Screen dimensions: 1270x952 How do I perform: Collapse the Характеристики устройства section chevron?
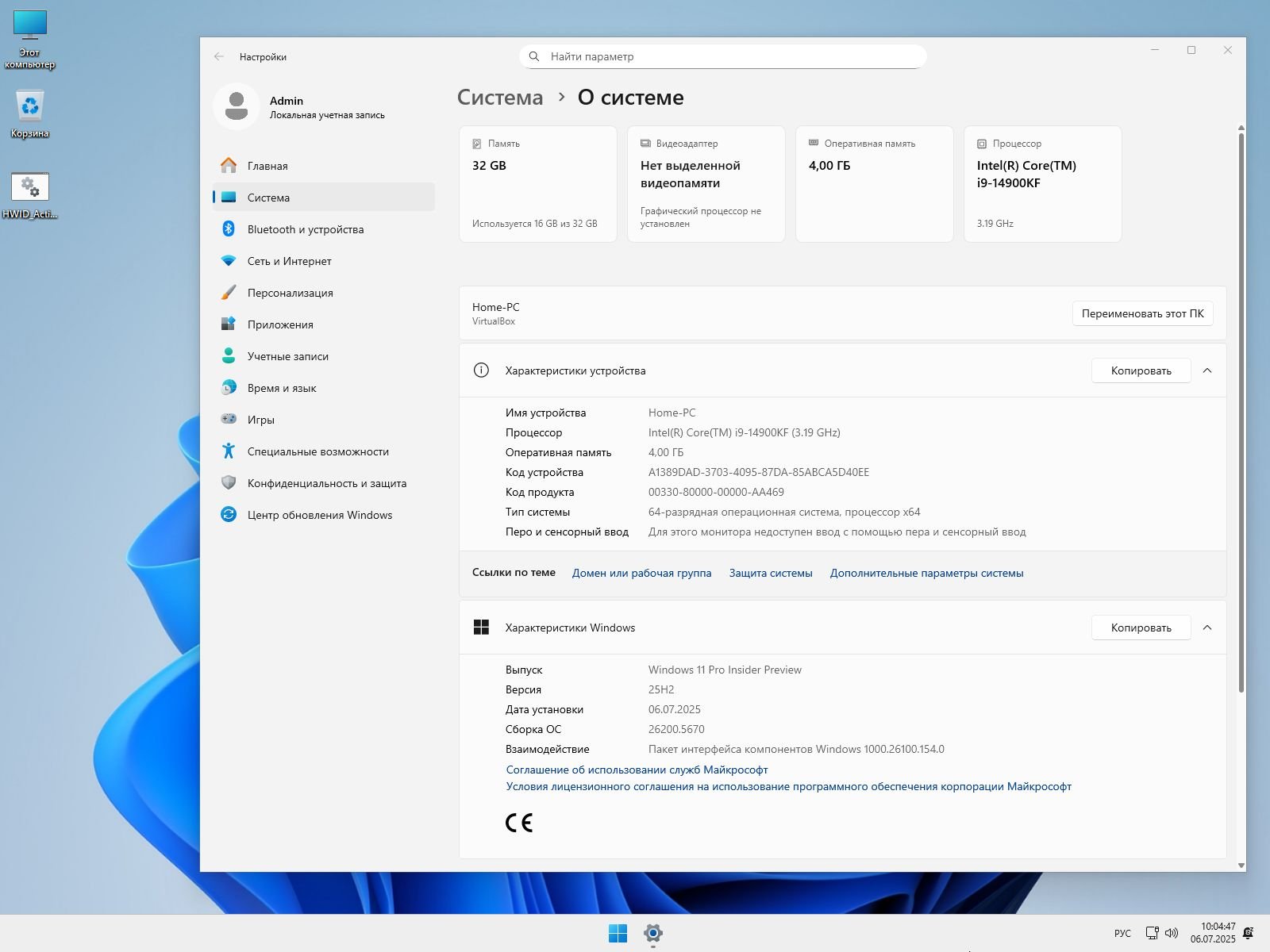click(1207, 370)
